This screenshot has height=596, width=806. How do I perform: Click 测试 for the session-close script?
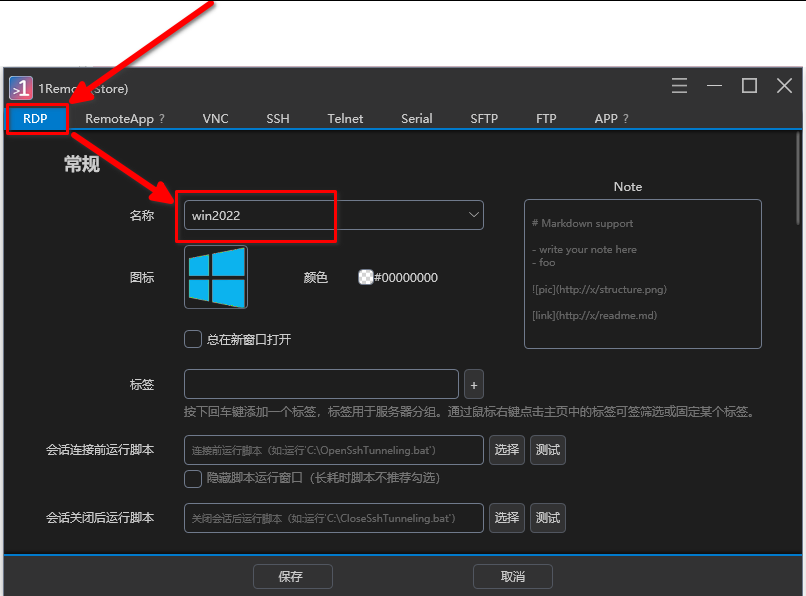click(547, 517)
